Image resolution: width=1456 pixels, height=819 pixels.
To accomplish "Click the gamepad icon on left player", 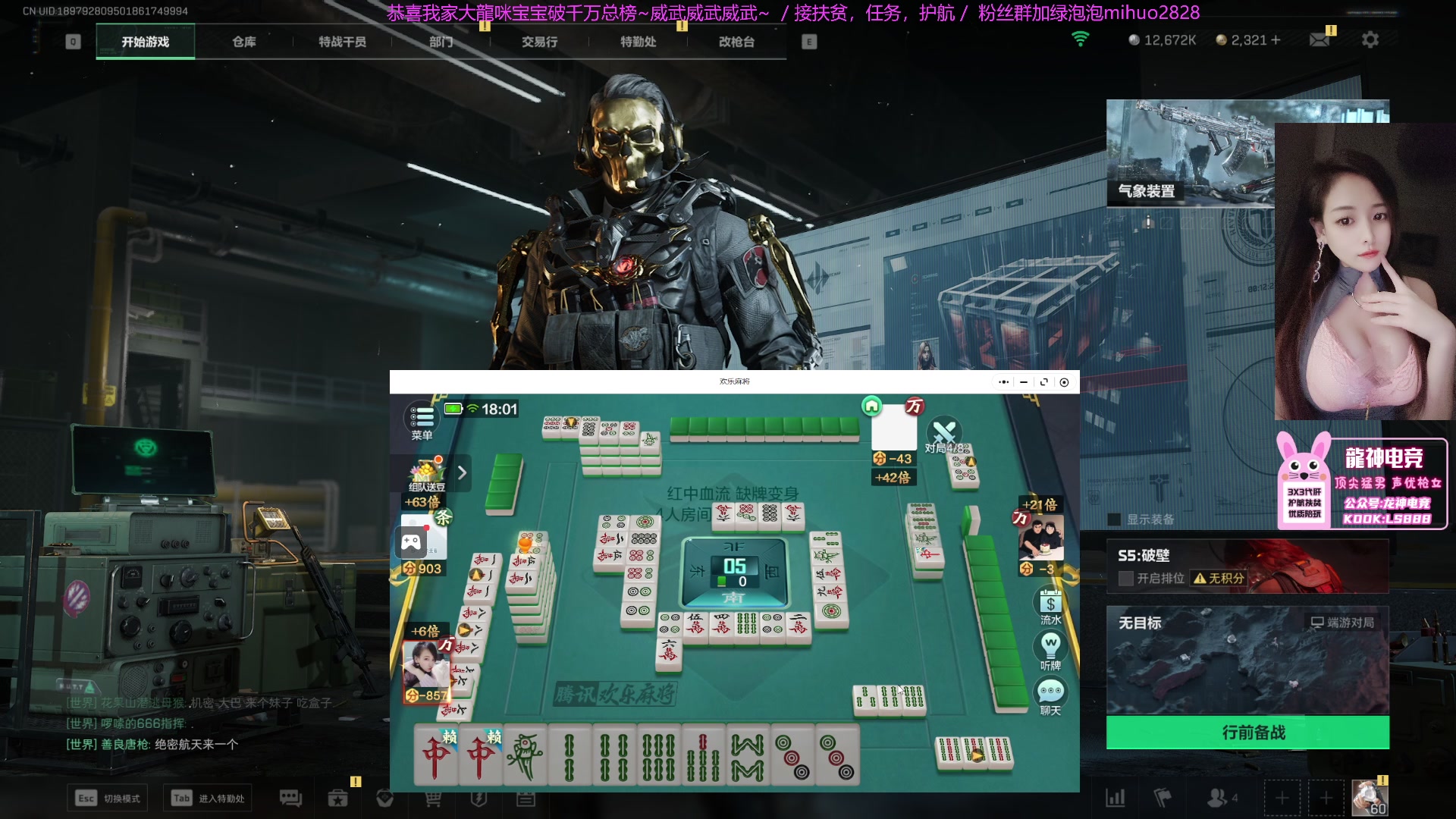I will pyautogui.click(x=411, y=541).
